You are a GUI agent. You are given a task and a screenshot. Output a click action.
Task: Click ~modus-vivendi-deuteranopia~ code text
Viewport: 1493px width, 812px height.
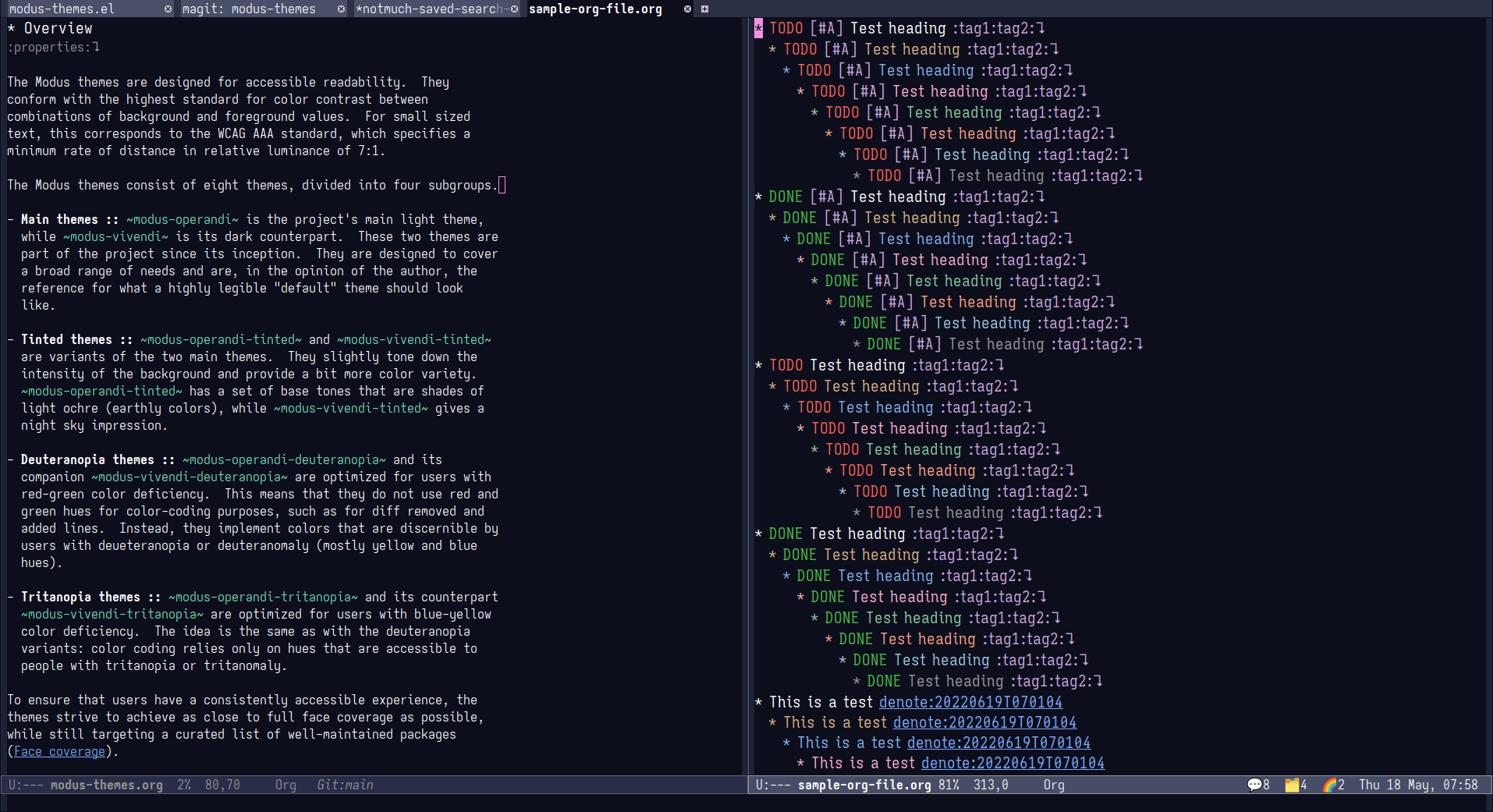[x=190, y=477]
